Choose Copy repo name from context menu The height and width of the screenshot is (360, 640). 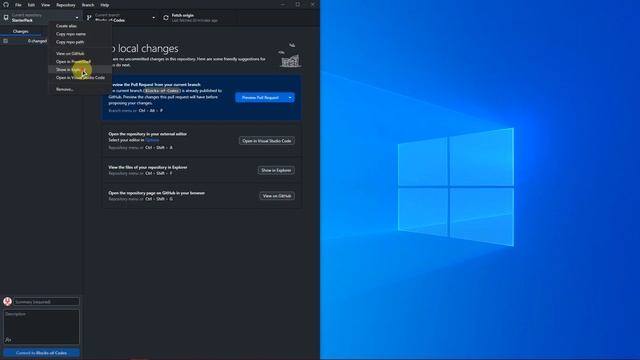pyautogui.click(x=80, y=34)
